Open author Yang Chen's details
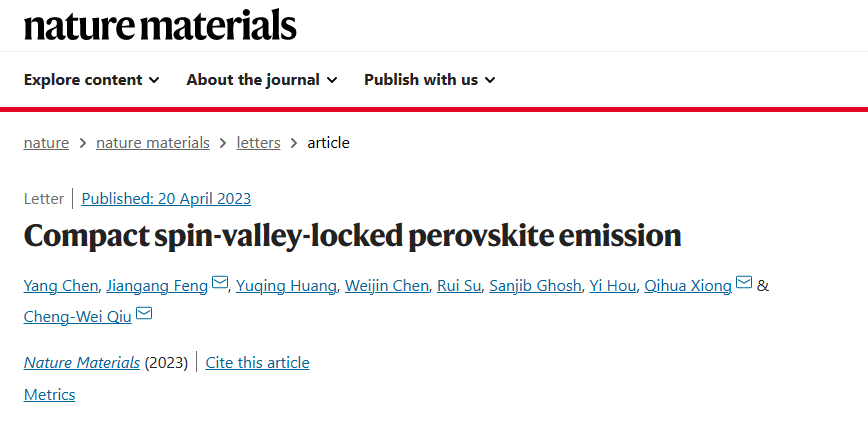Screen dimensions: 868x434 61,286
